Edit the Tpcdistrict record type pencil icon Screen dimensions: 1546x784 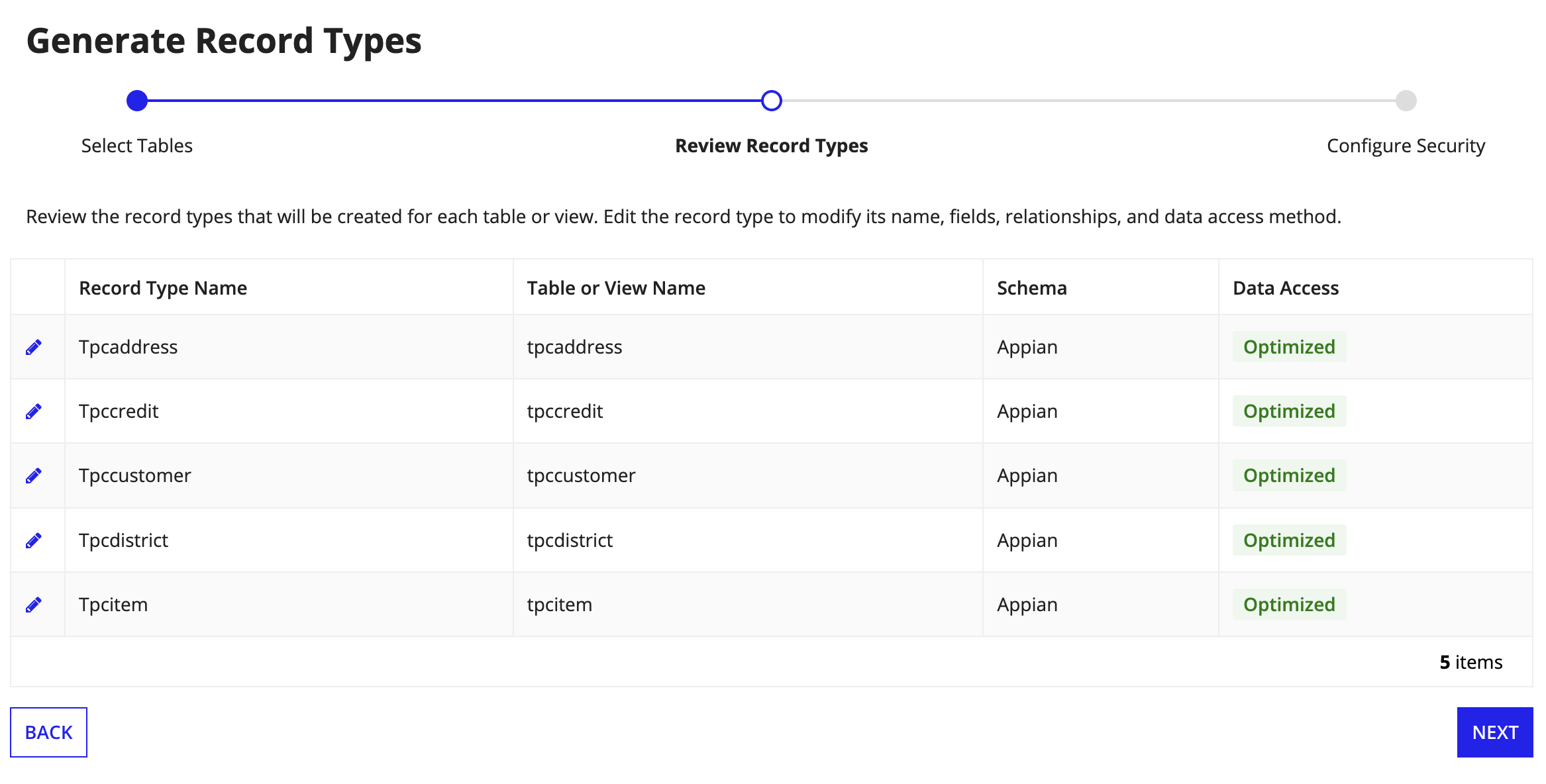34,540
